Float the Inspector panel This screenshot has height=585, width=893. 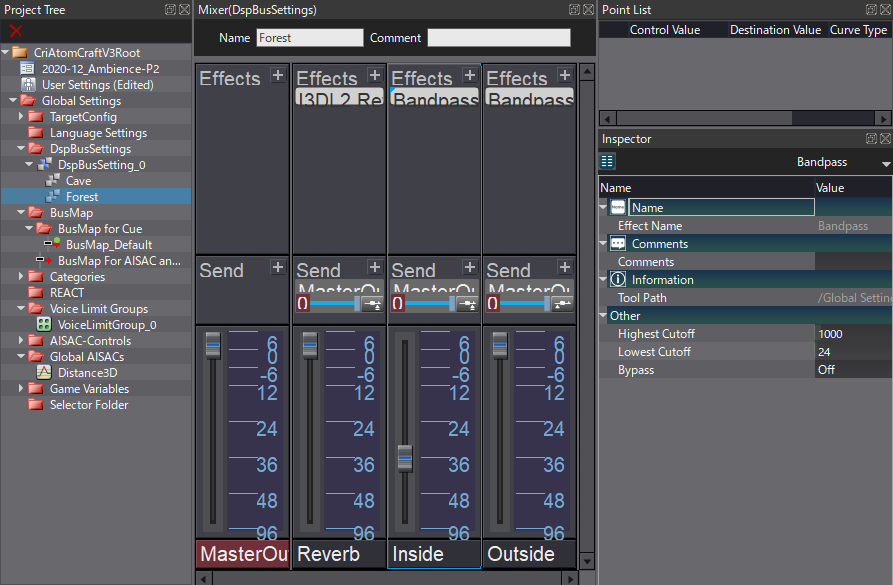871,138
